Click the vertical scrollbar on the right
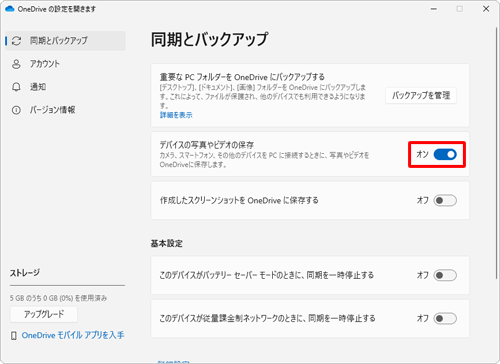The width and height of the screenshot is (500, 364). [497, 153]
